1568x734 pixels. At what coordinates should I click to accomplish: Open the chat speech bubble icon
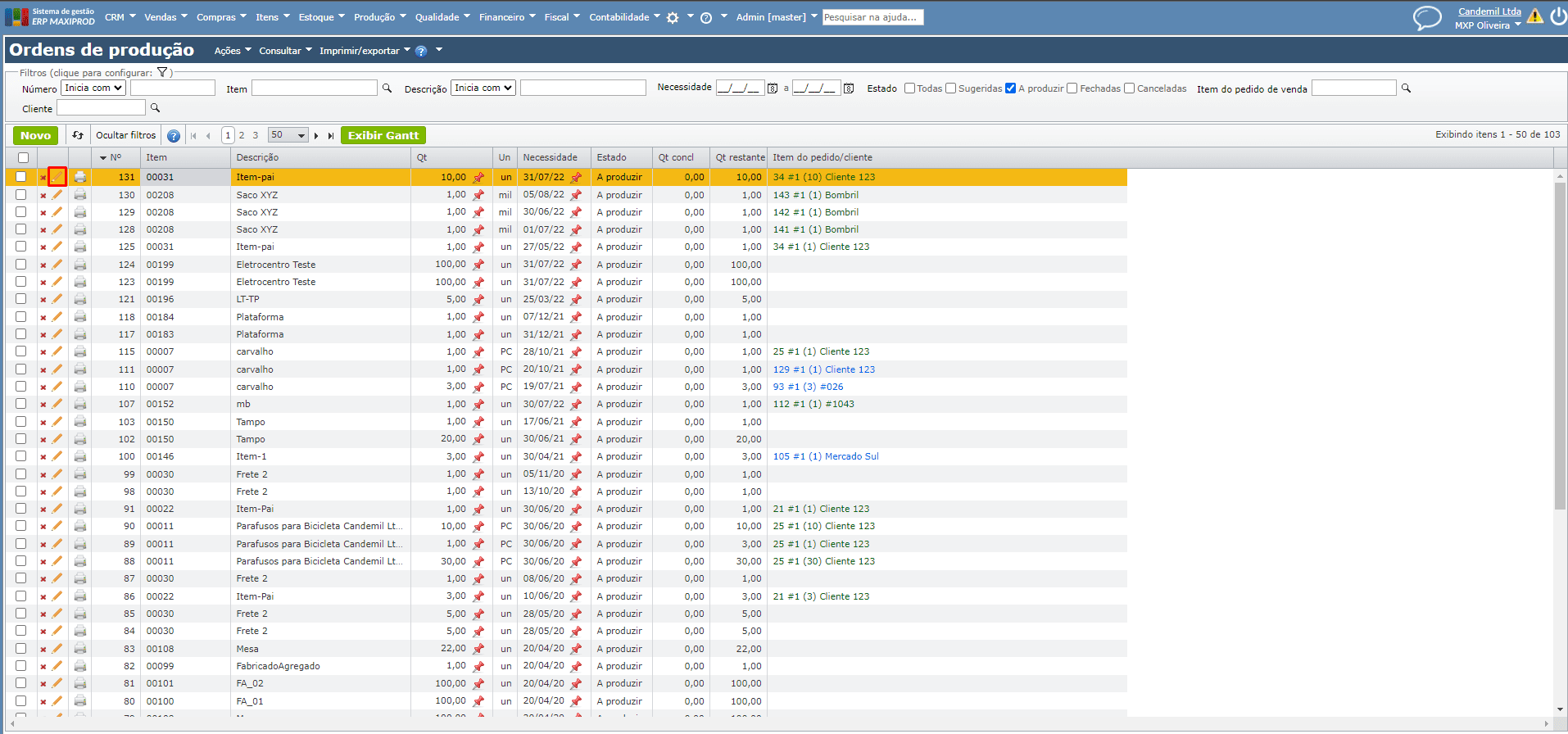pyautogui.click(x=1427, y=18)
